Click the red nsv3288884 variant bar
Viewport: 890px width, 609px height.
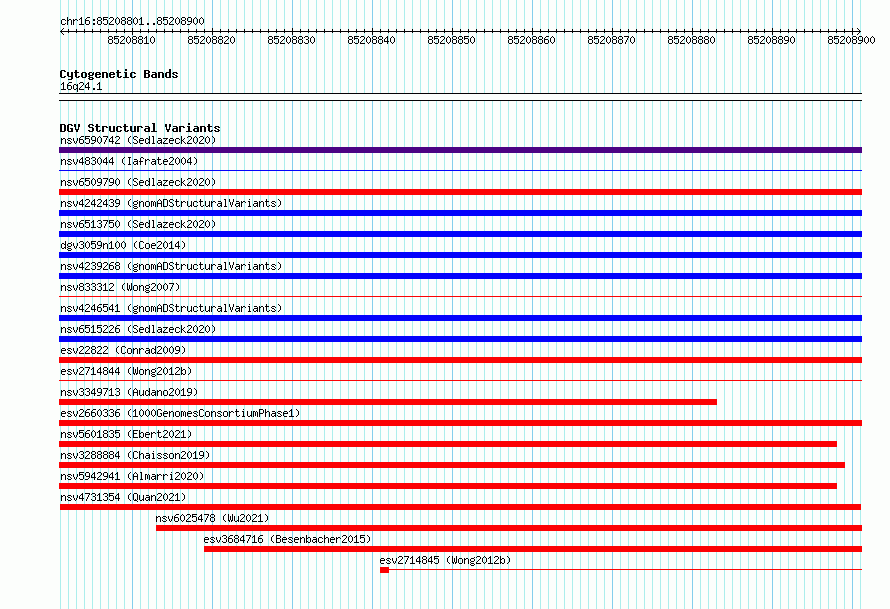tap(452, 465)
